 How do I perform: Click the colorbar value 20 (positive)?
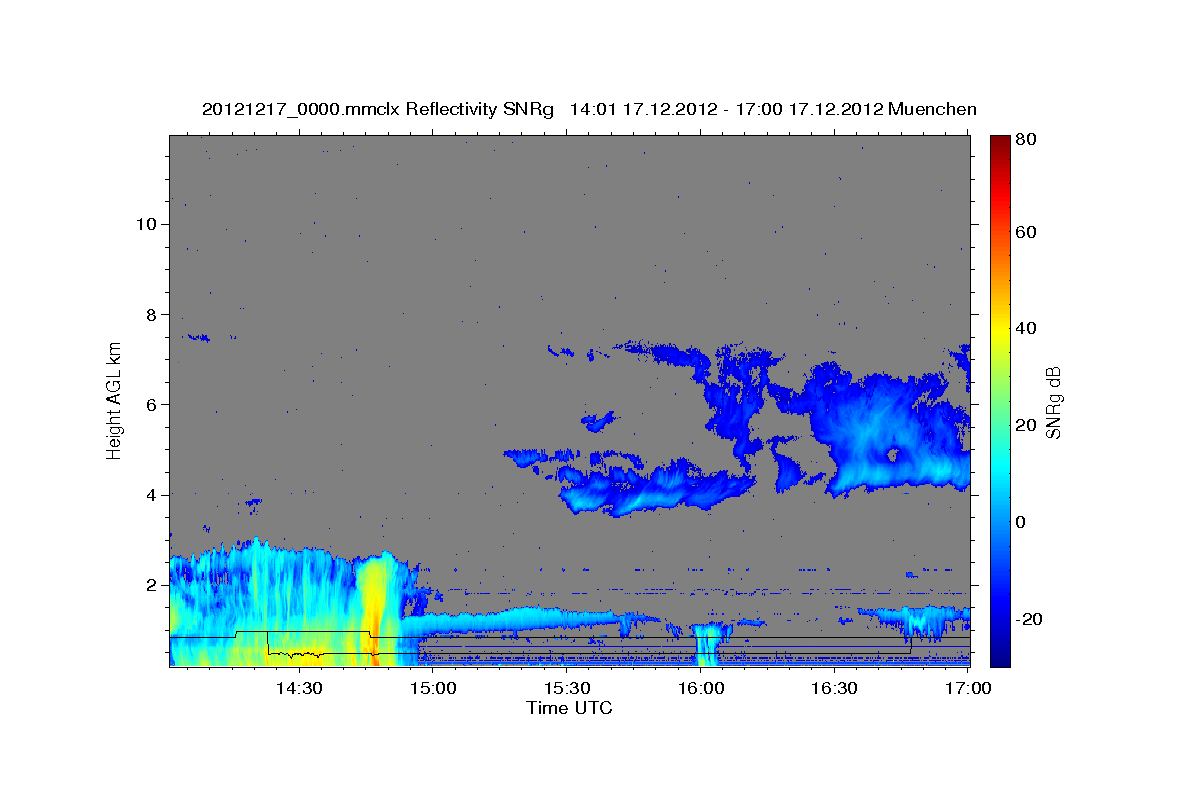coord(1024,426)
